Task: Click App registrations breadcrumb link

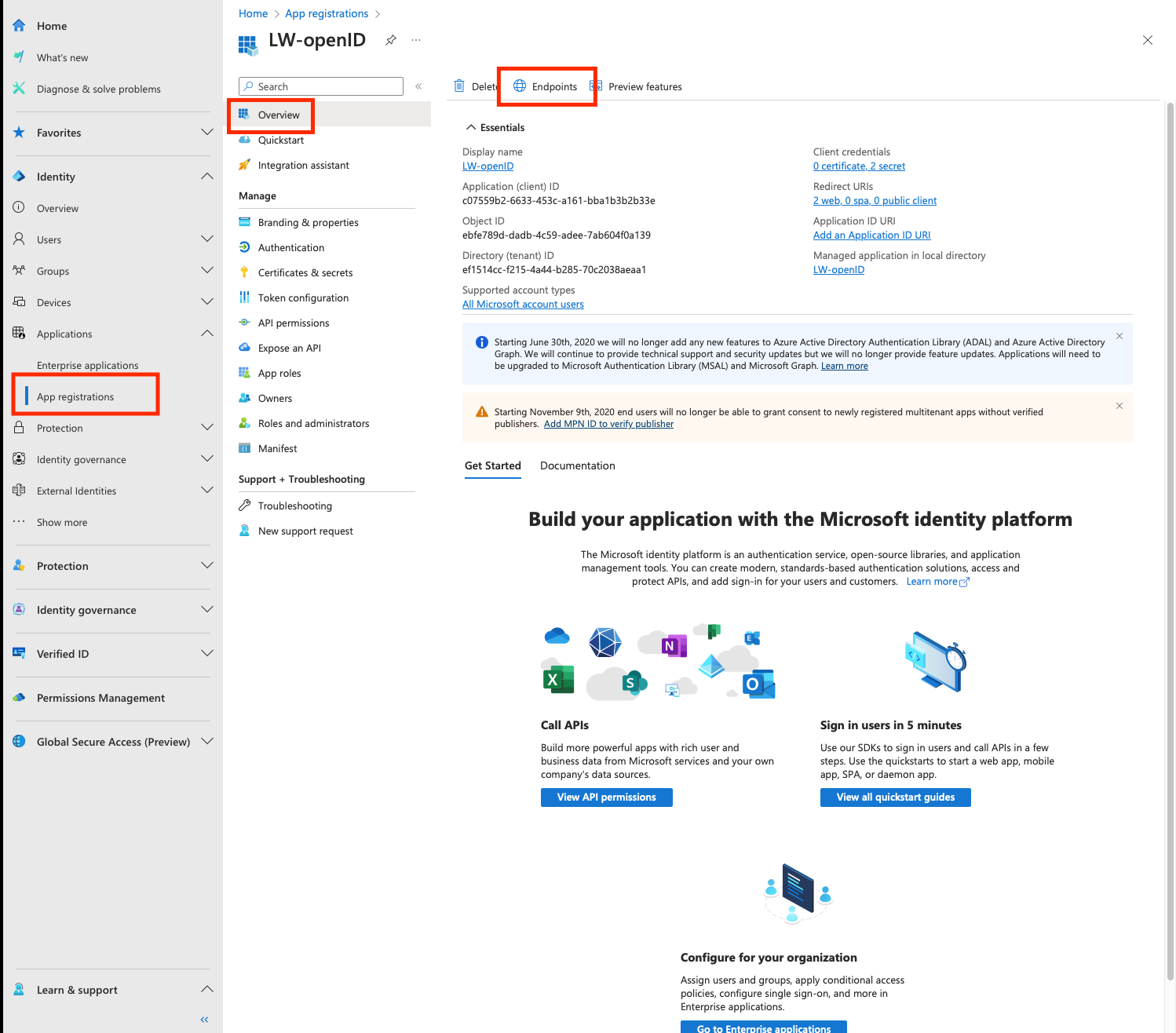Action: (327, 13)
